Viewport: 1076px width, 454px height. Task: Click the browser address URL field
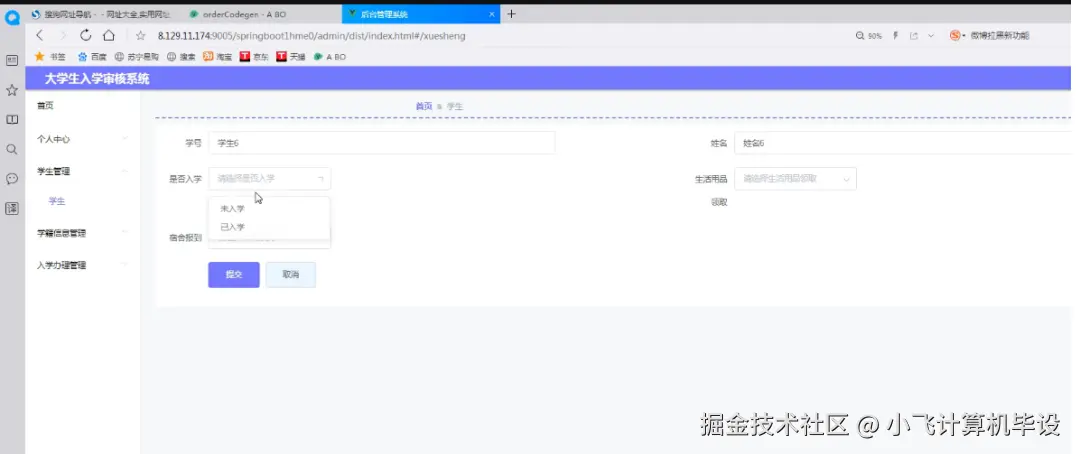(x=312, y=36)
